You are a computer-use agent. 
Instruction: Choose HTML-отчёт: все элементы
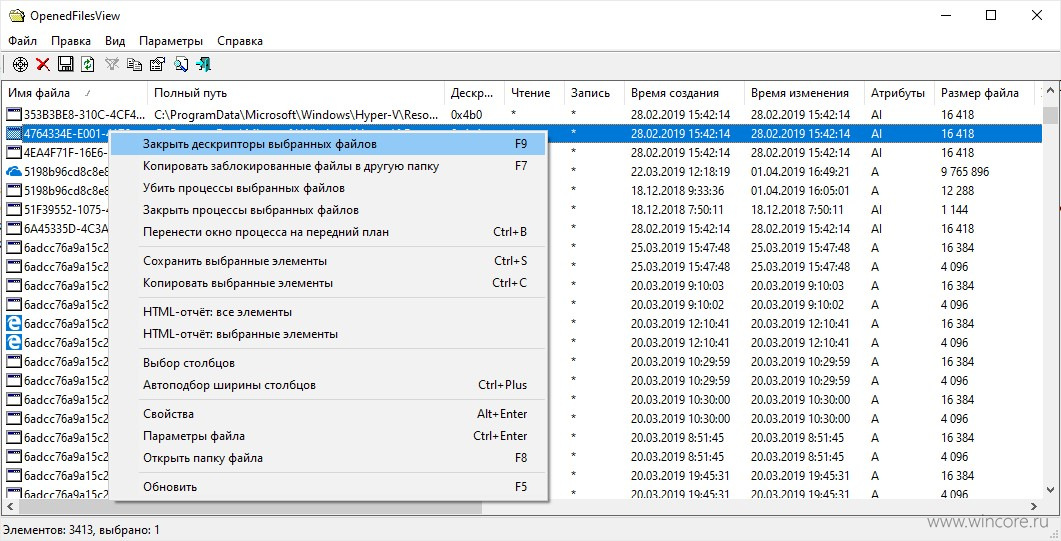(328, 312)
